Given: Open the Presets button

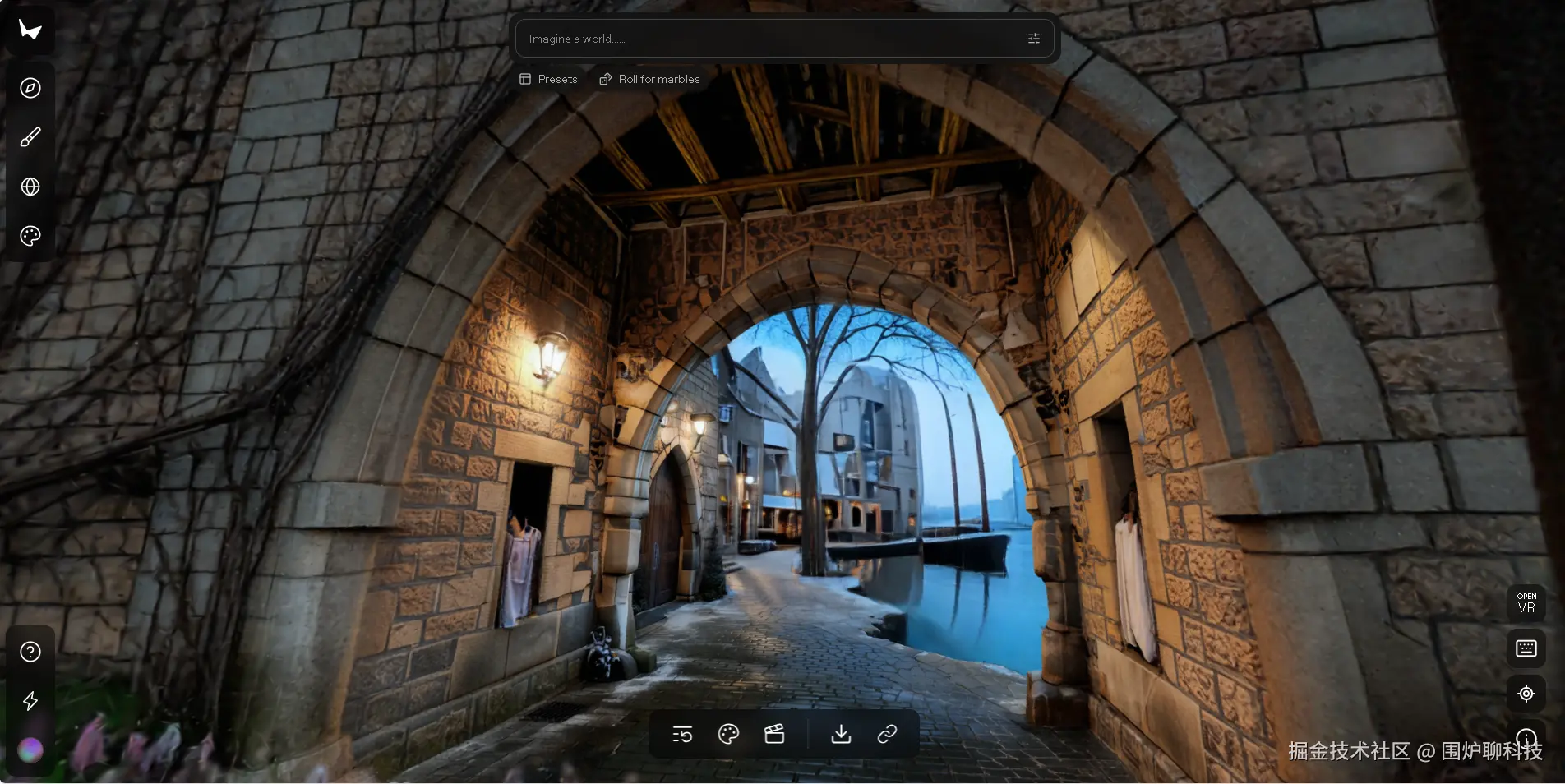Looking at the screenshot, I should [x=549, y=79].
